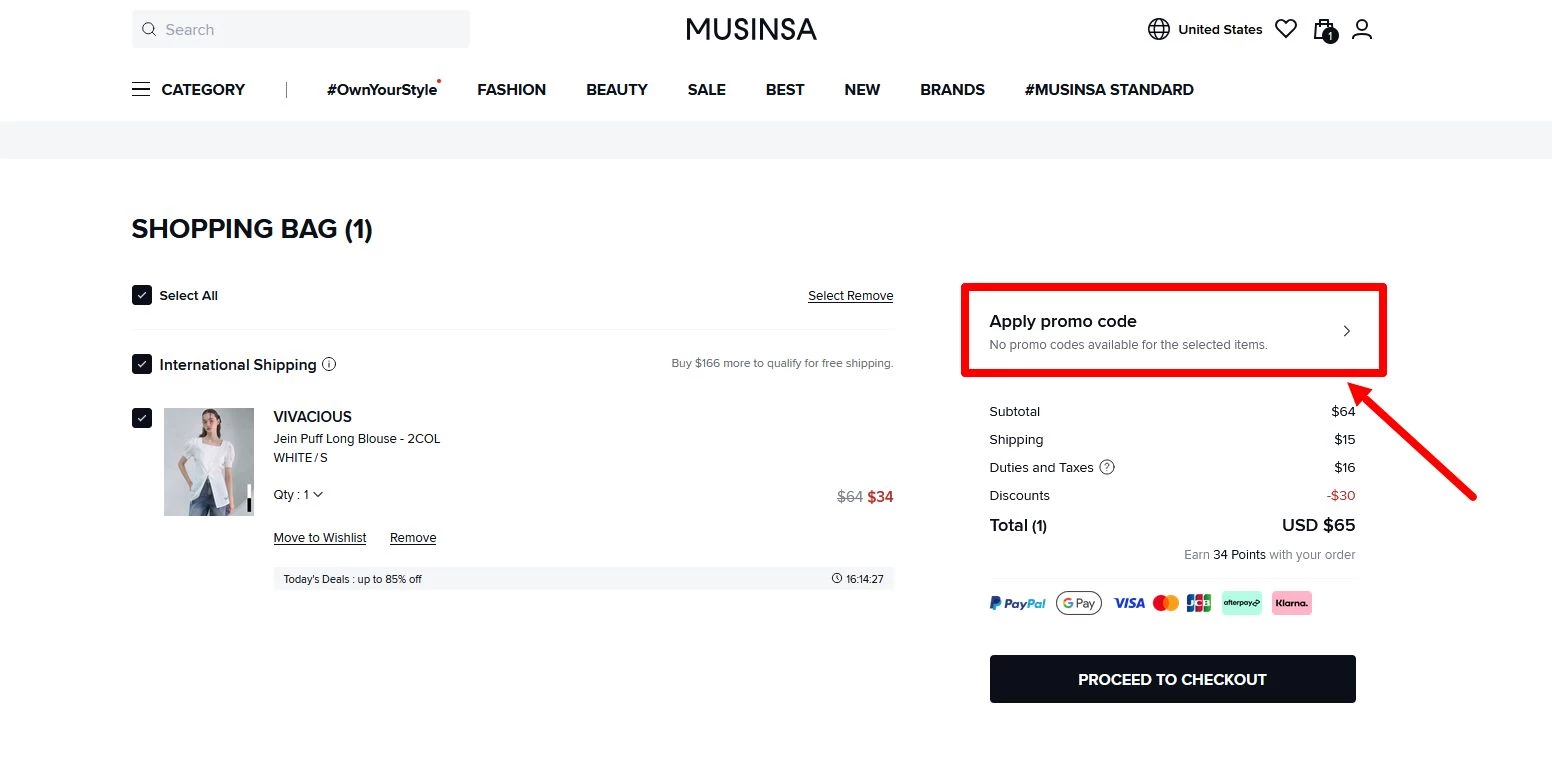
Task: Click the '$34' sale price
Action: tap(880, 496)
